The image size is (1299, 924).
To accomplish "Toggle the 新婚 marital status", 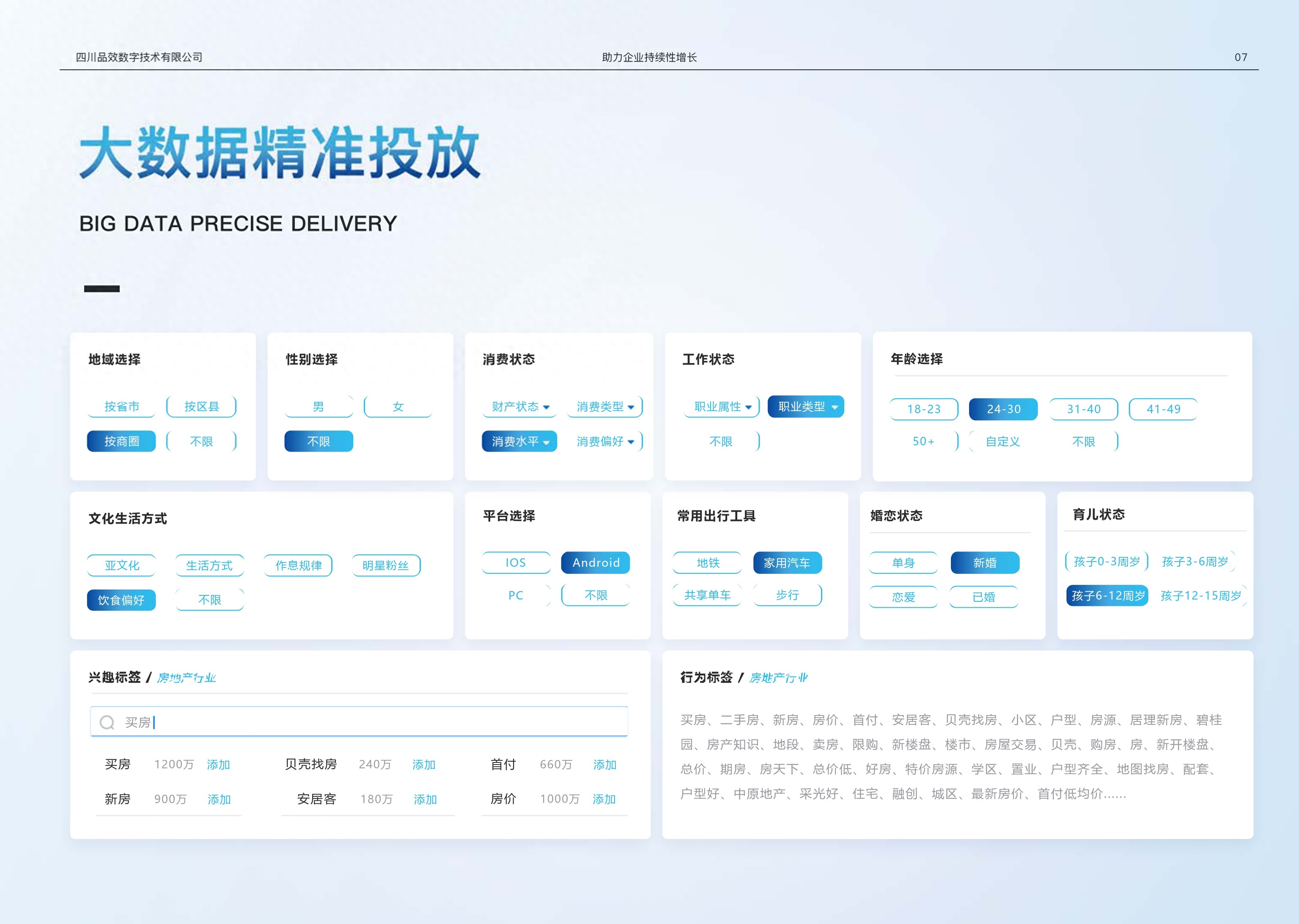I will click(x=984, y=563).
